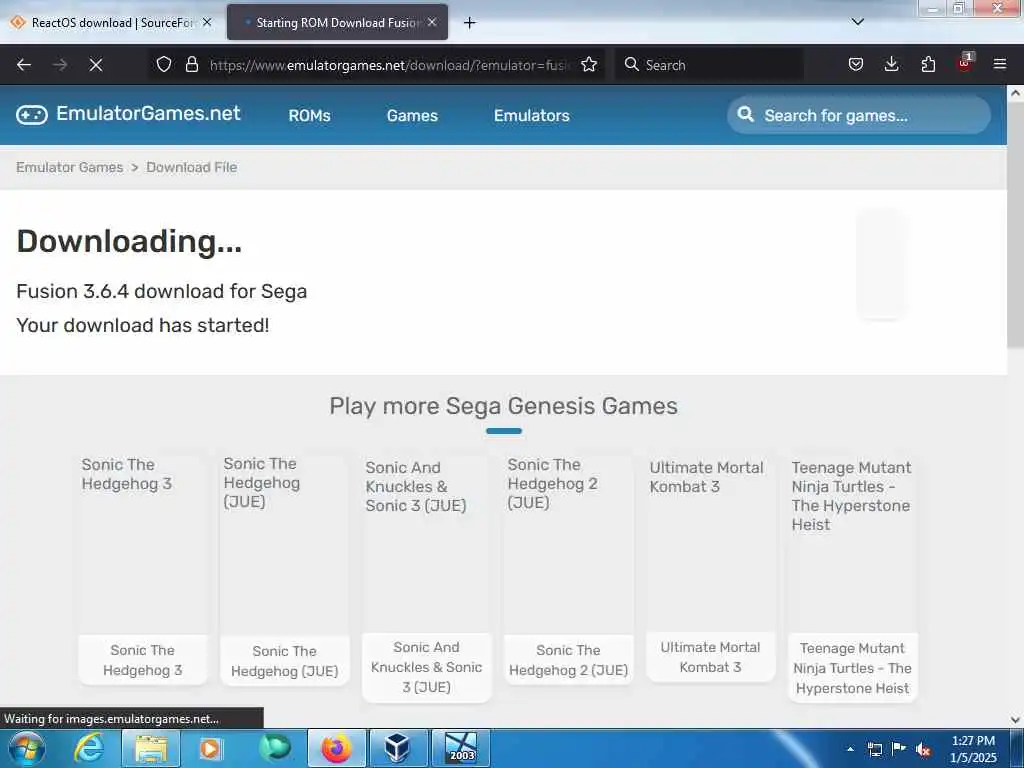The image size is (1024, 768).
Task: Open Sonic The Hedgehog (JUE) thumbnail
Action: point(284,545)
